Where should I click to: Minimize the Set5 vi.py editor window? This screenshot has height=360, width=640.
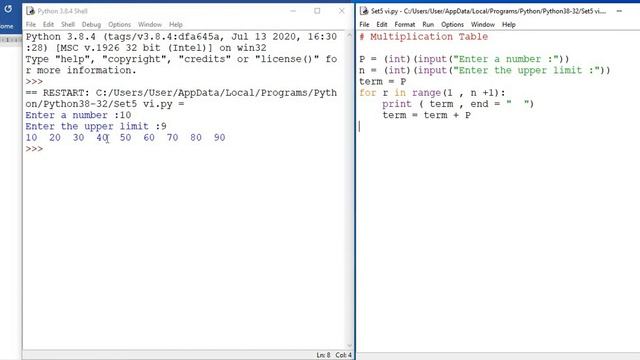pos(619,11)
